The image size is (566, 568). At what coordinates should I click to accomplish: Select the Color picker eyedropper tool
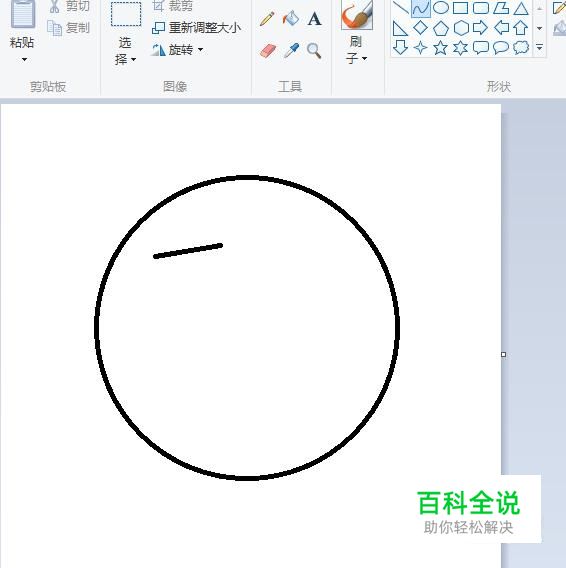tap(291, 50)
